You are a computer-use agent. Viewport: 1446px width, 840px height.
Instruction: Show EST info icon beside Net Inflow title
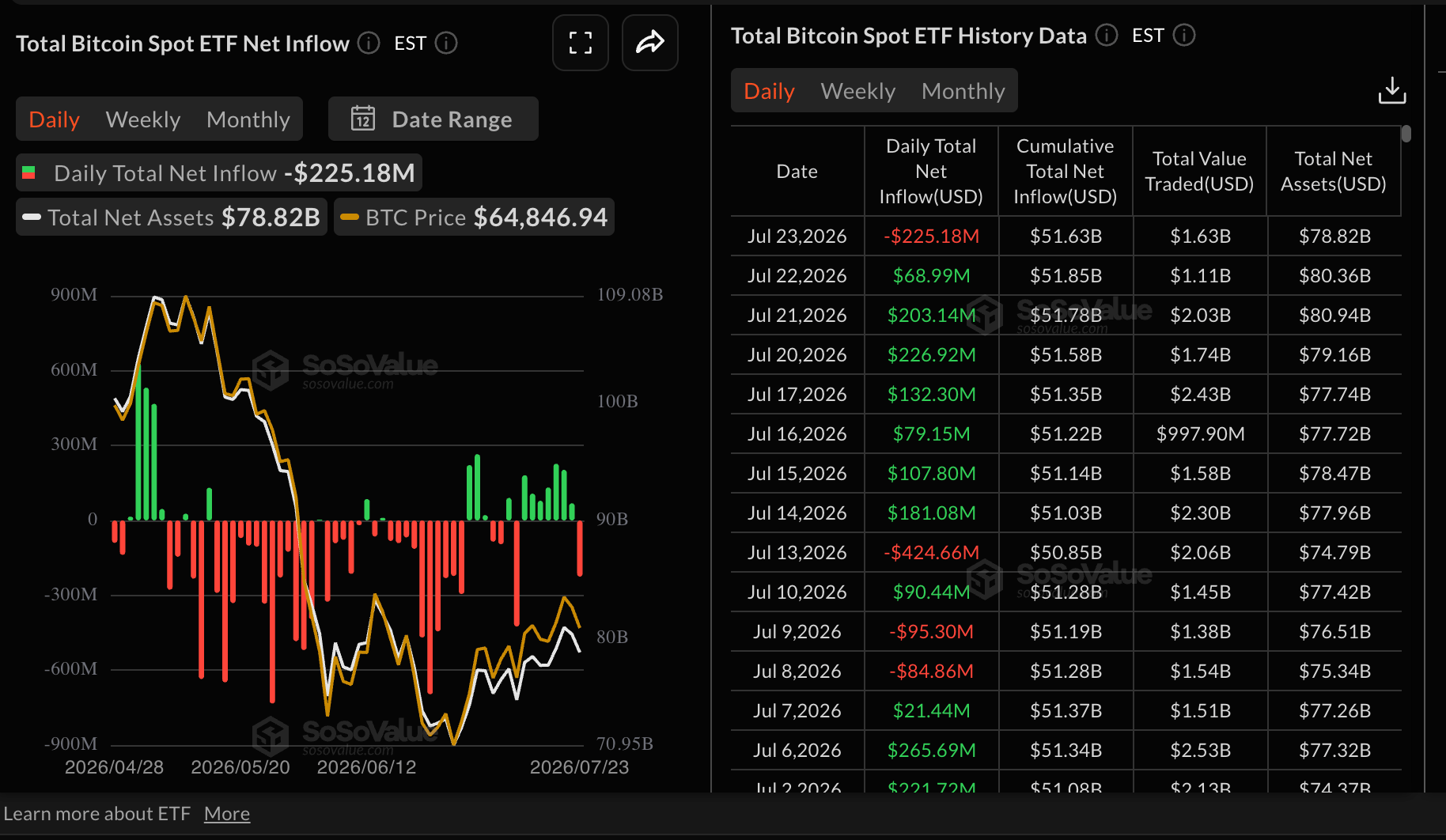pyautogui.click(x=446, y=43)
